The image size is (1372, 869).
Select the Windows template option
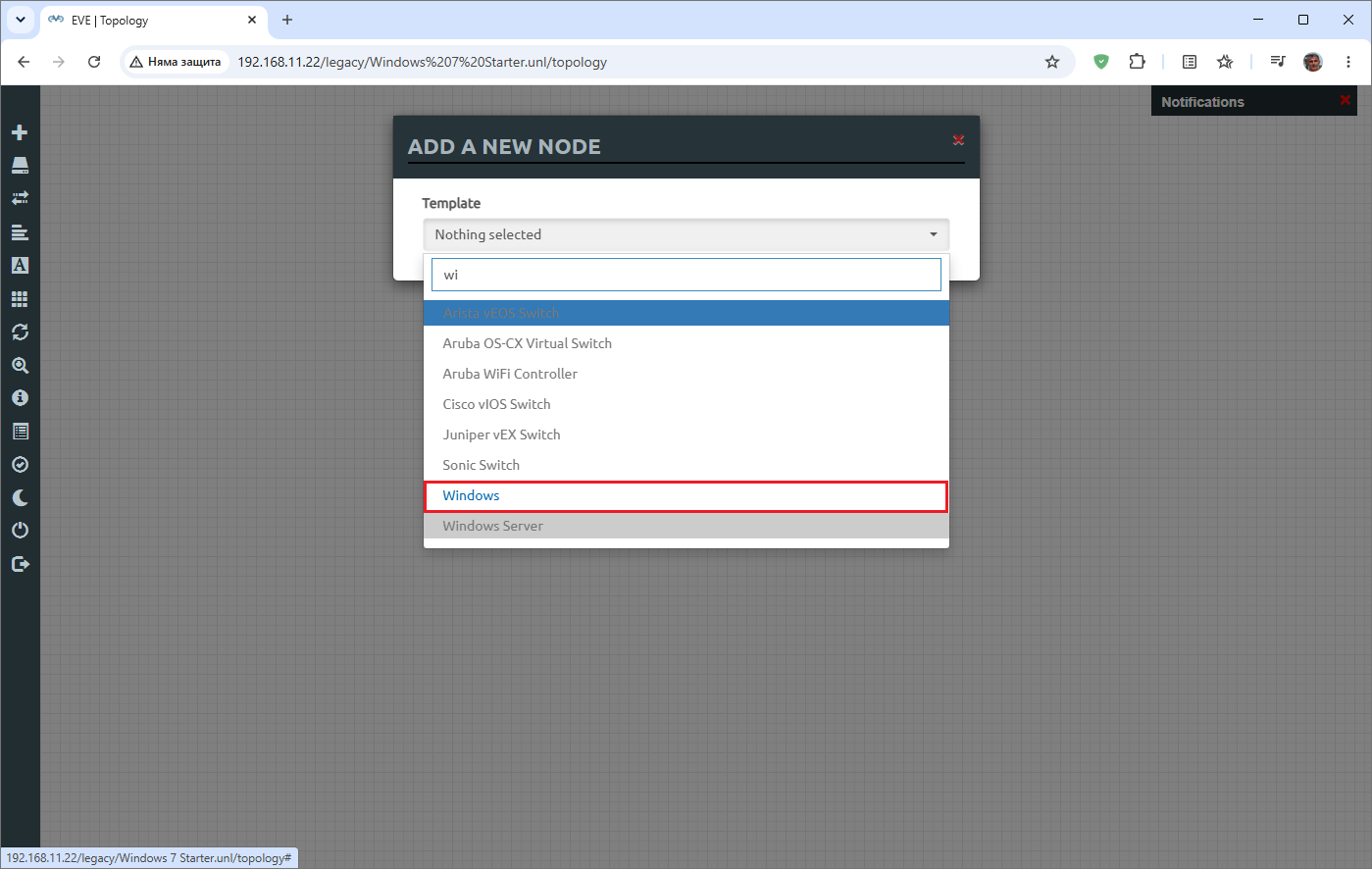(686, 496)
